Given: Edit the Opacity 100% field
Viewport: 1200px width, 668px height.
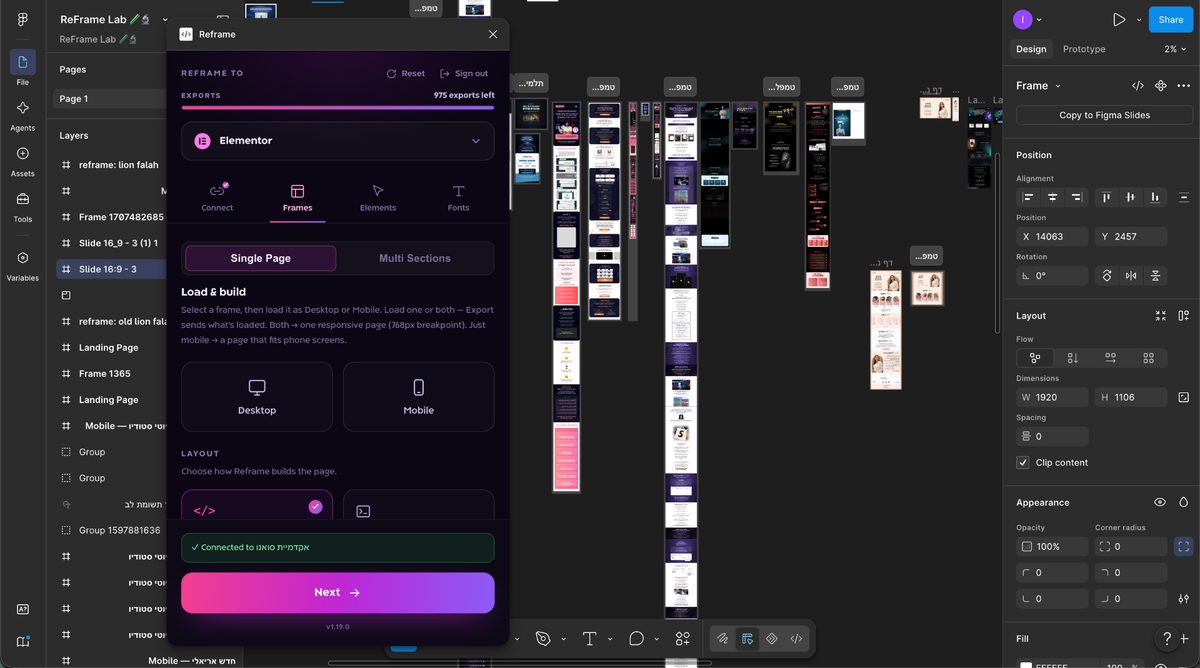Looking at the screenshot, I should click(x=1052, y=547).
